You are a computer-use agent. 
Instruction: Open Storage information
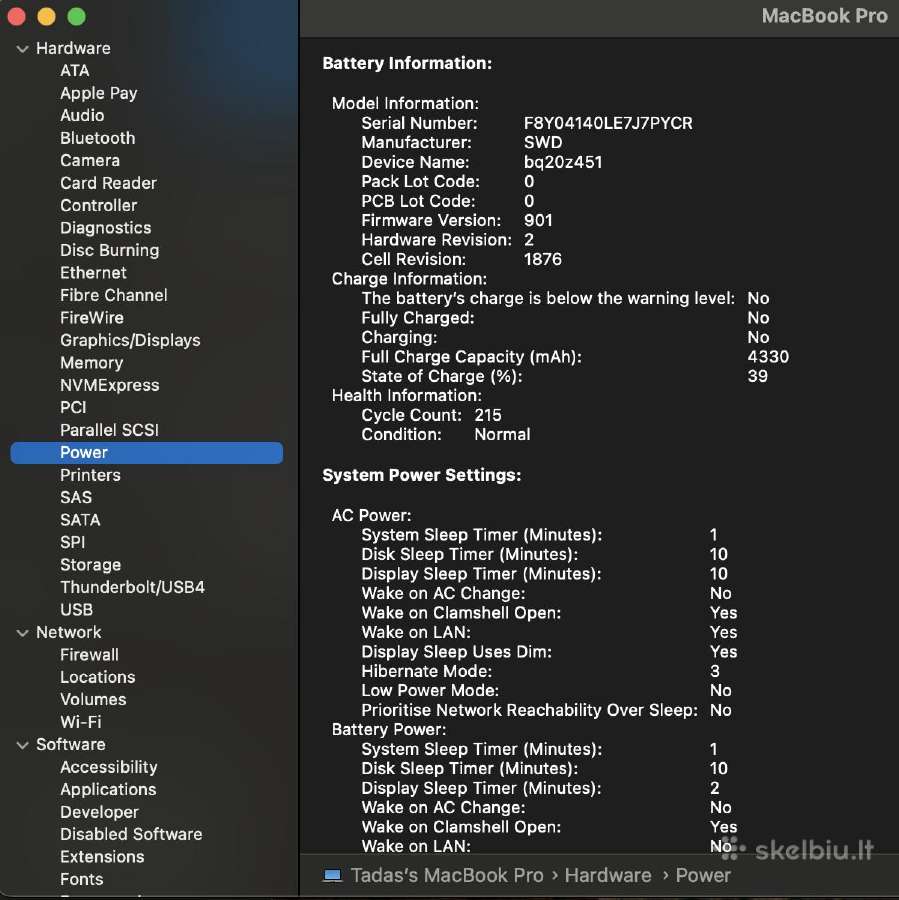click(x=91, y=565)
